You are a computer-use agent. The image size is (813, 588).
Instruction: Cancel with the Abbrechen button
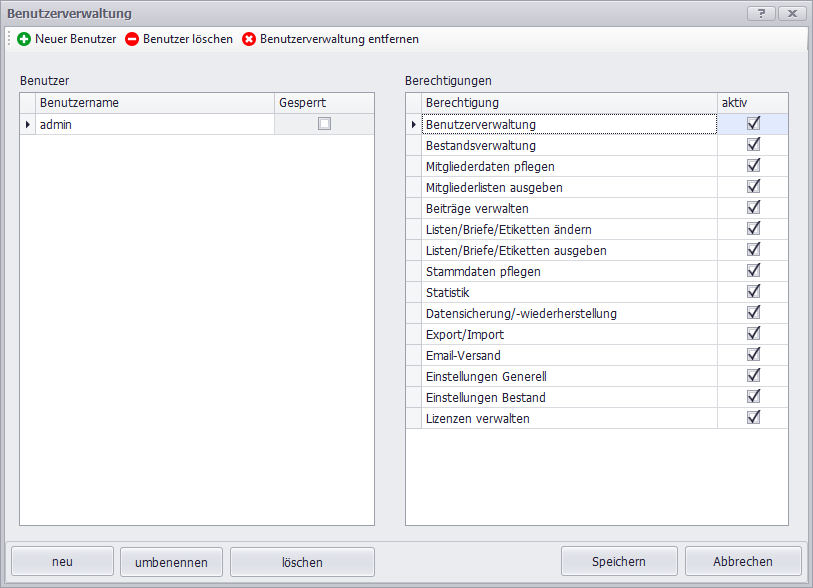pos(743,561)
